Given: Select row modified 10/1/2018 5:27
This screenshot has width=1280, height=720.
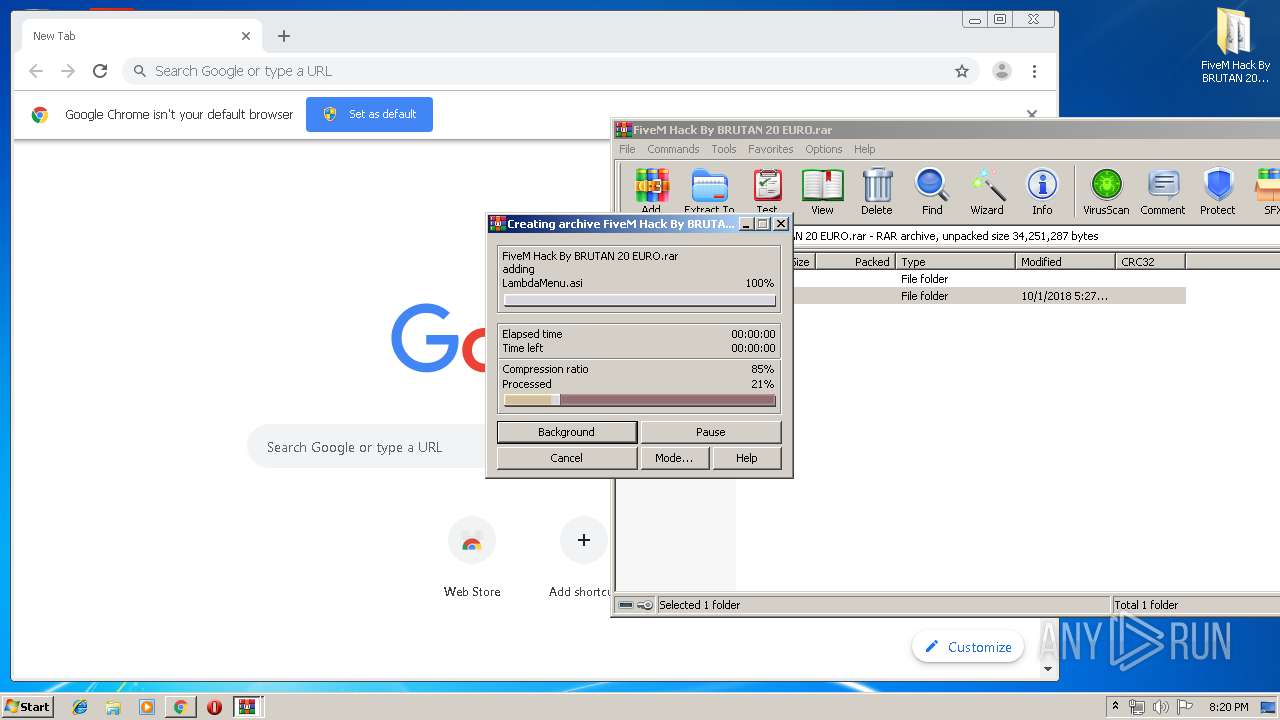Looking at the screenshot, I should tap(988, 296).
